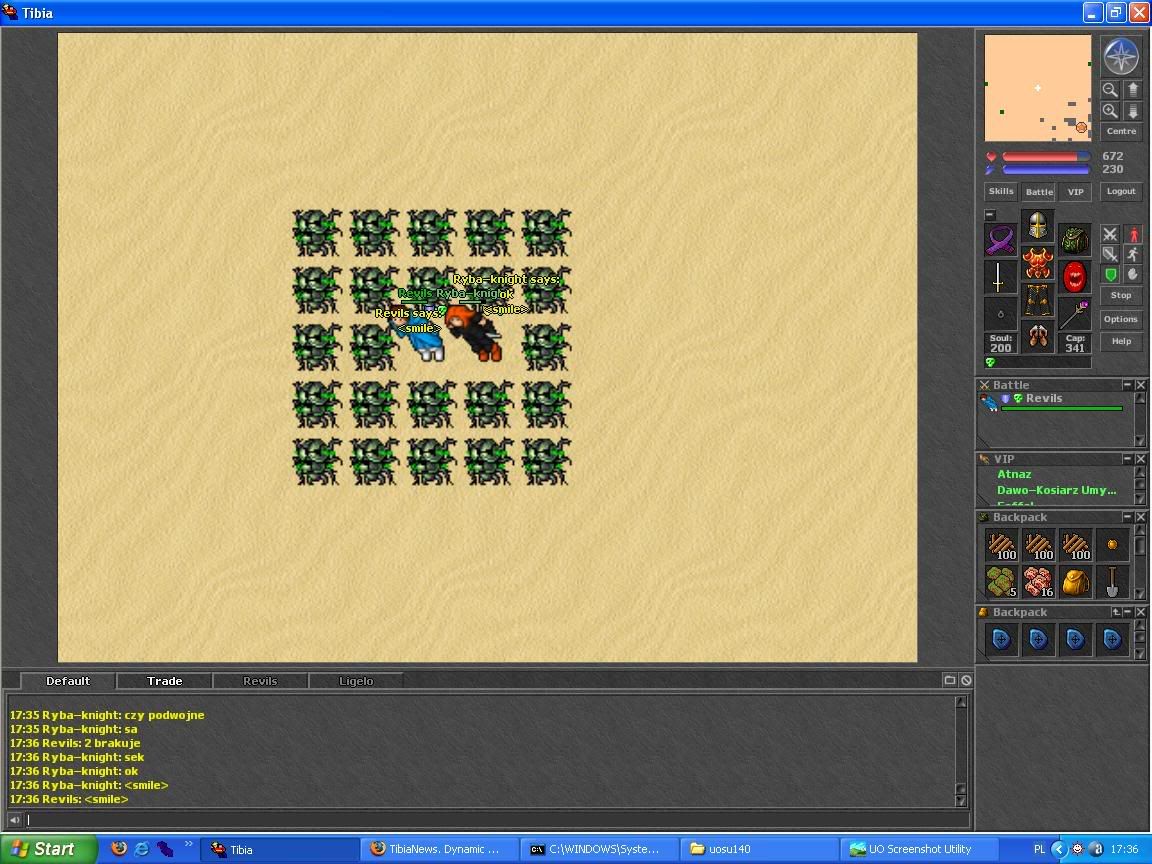Select the shovel in backpack

(1112, 582)
